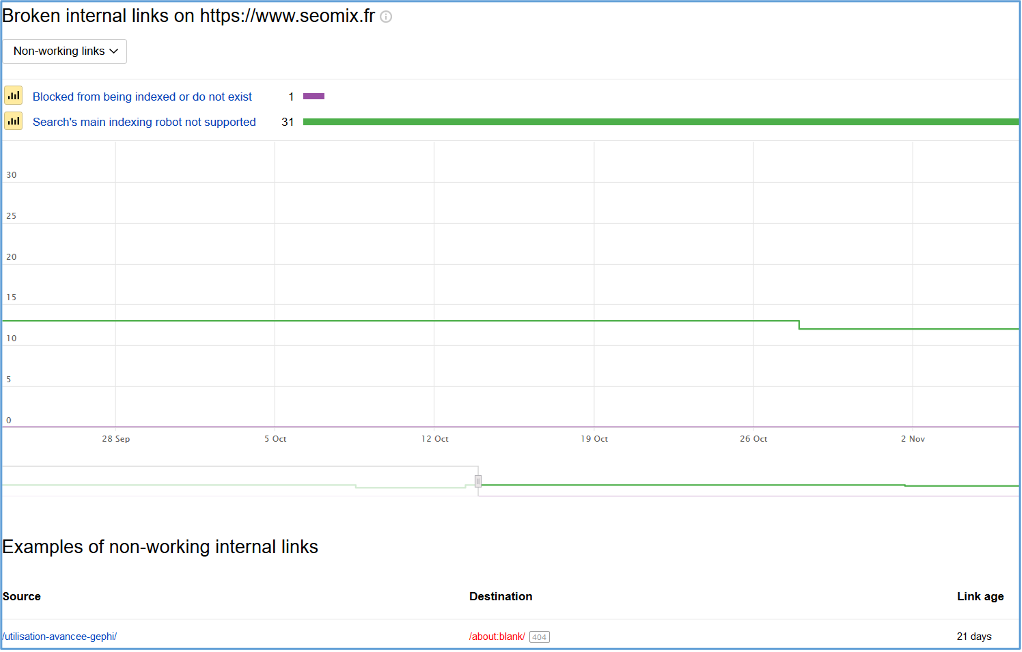1022x652 pixels.
Task: Click the 28 Sep date label on the axis
Action: point(116,439)
